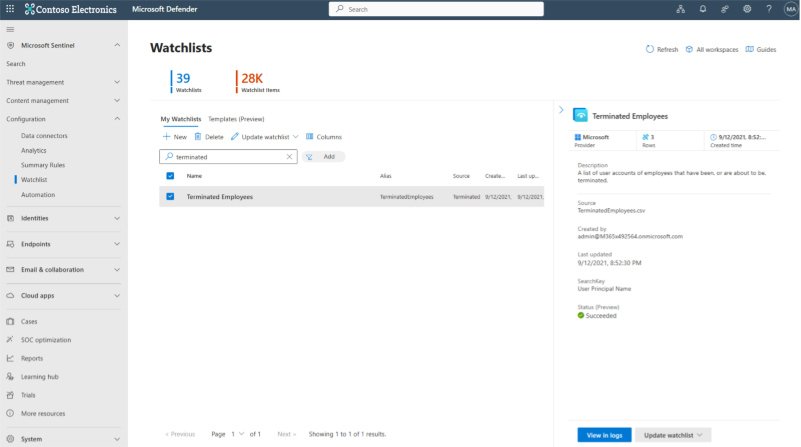Expand the Content management chevron
The width and height of the screenshot is (801, 447).
click(117, 101)
